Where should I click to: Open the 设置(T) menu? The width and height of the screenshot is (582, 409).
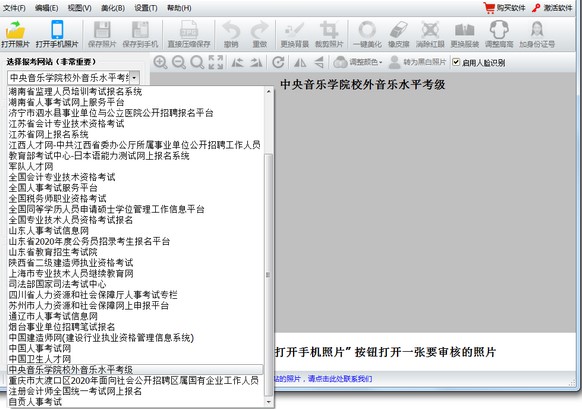[146, 8]
